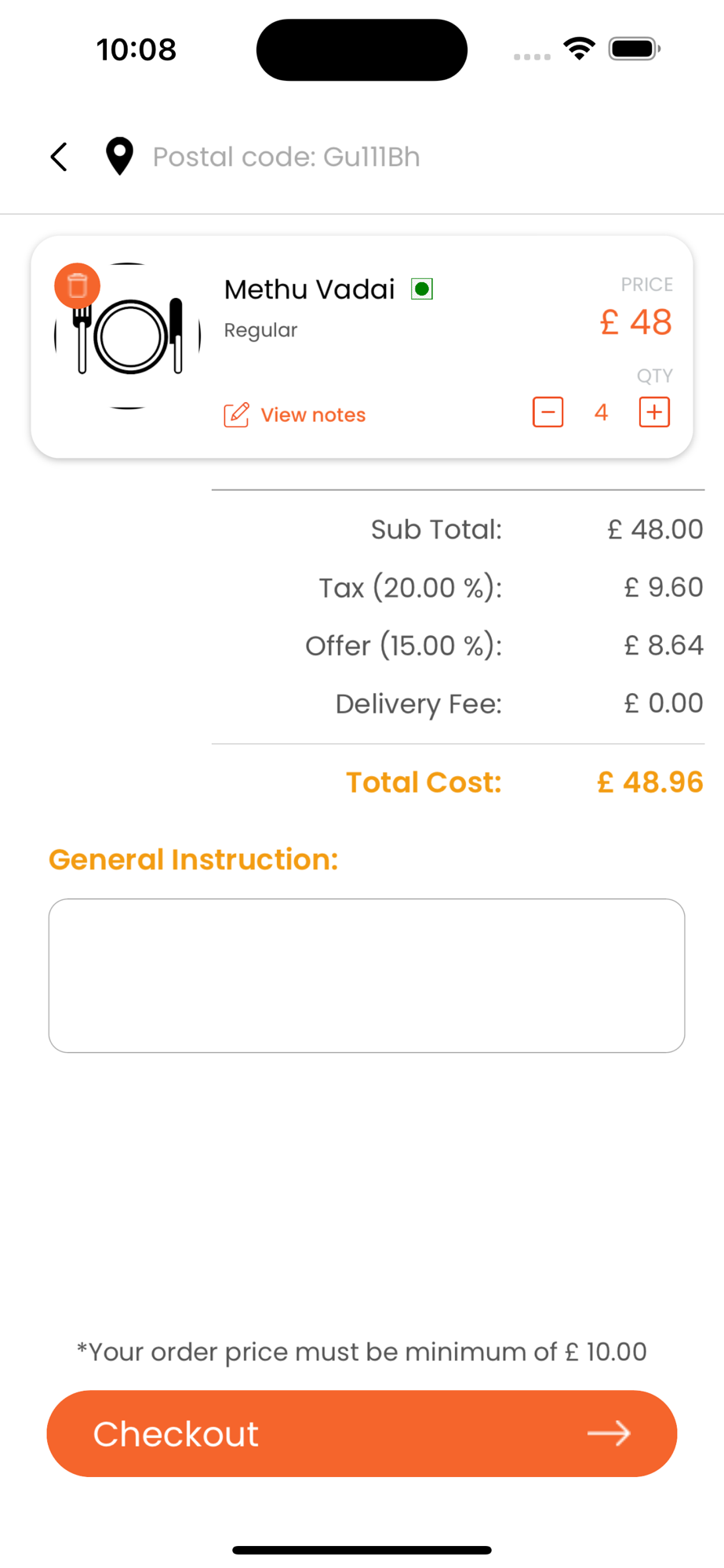The image size is (724, 1568).
Task: Tap the £ 48 item price
Action: coord(635,322)
